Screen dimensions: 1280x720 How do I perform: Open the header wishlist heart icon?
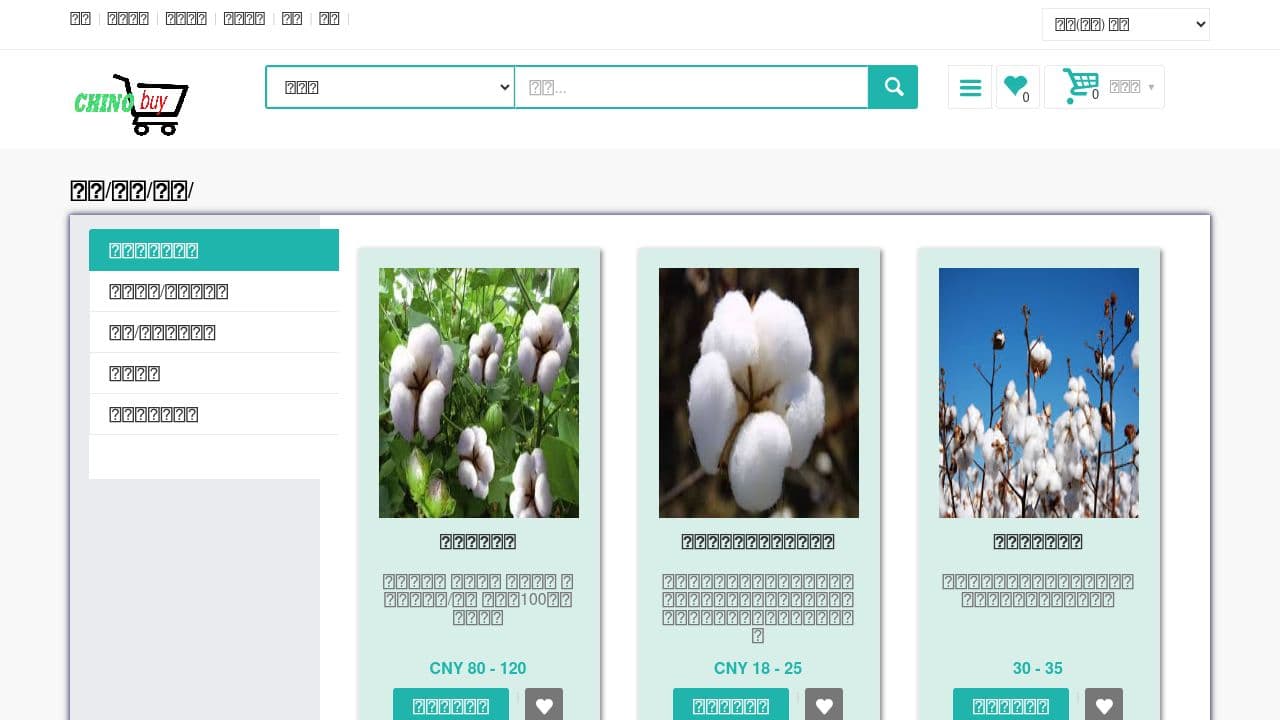tap(1017, 87)
